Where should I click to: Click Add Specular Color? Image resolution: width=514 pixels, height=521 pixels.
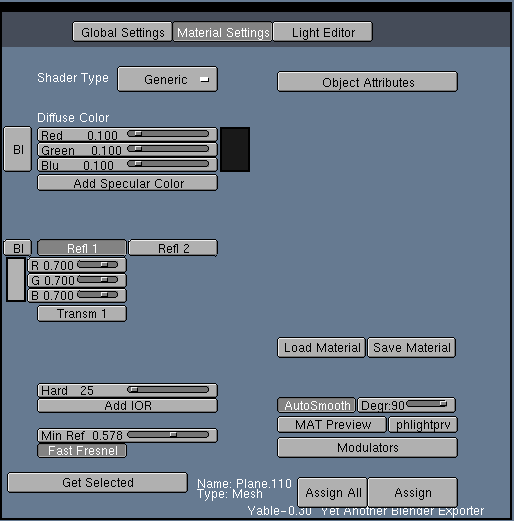tap(127, 183)
